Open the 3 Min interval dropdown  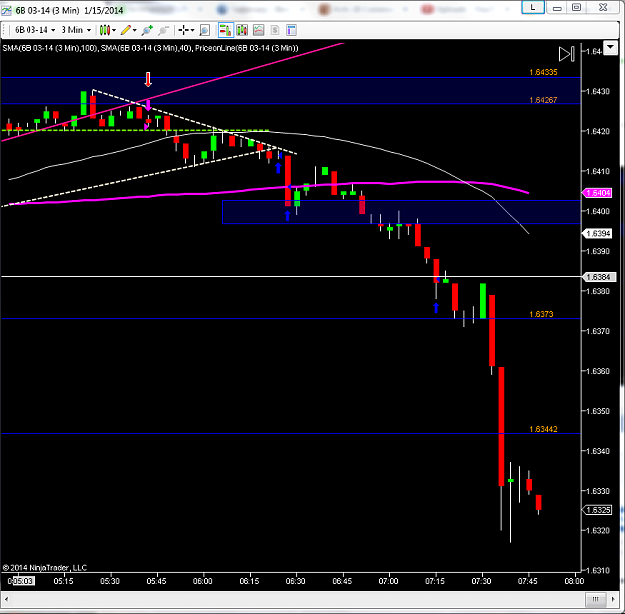click(x=76, y=30)
